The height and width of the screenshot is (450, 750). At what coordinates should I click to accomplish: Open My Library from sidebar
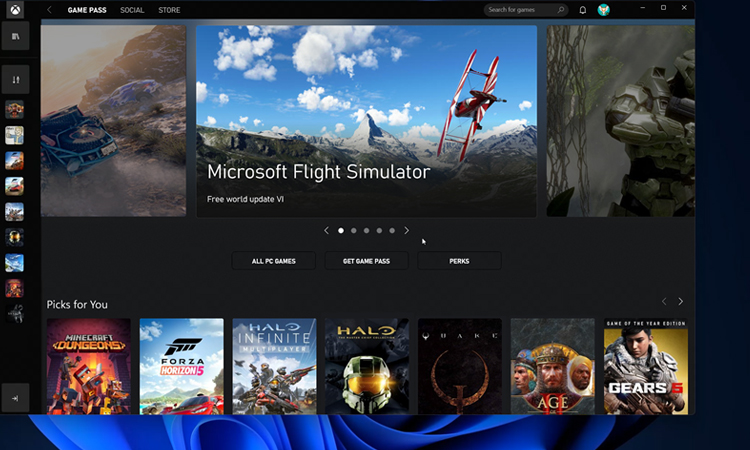pyautogui.click(x=15, y=37)
